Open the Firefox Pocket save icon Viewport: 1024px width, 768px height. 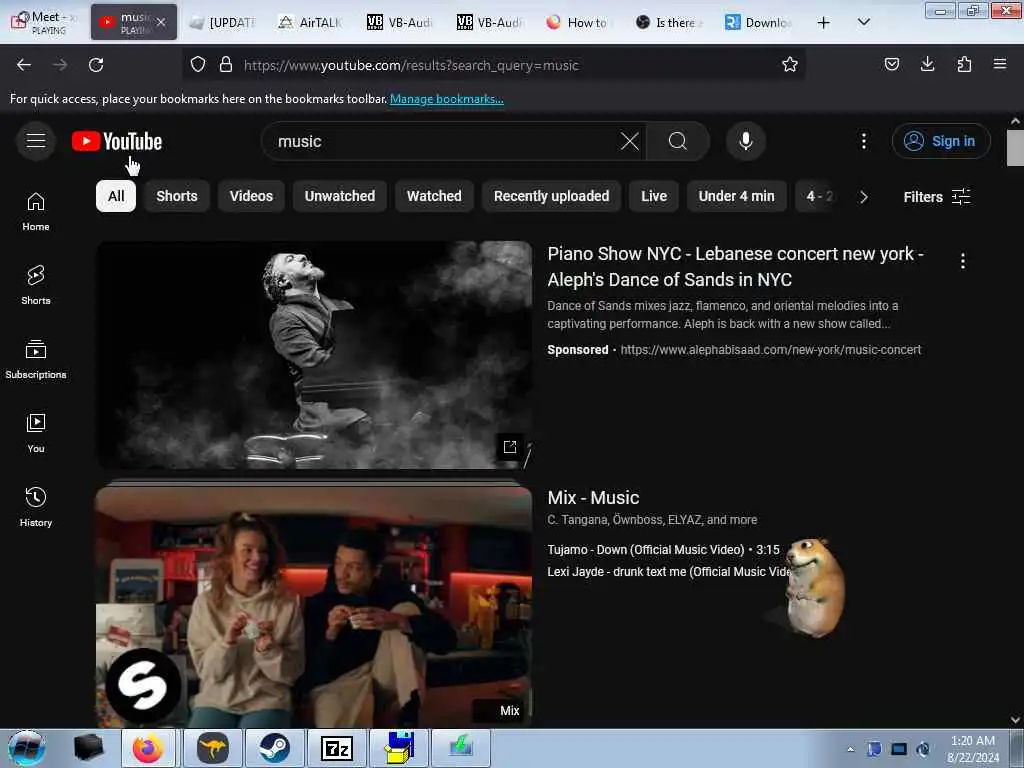(891, 64)
